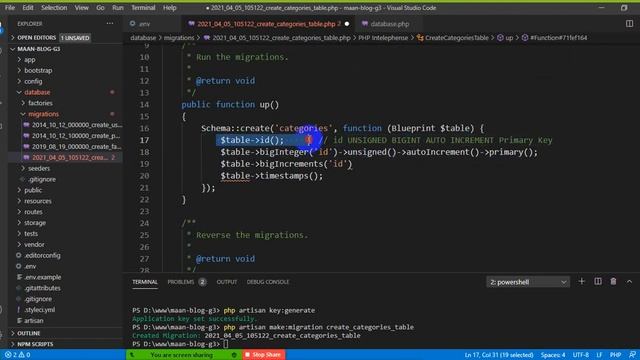Image resolution: width=640 pixels, height=360 pixels.
Task: Create a new terminal with plus icon
Action: coord(582,282)
